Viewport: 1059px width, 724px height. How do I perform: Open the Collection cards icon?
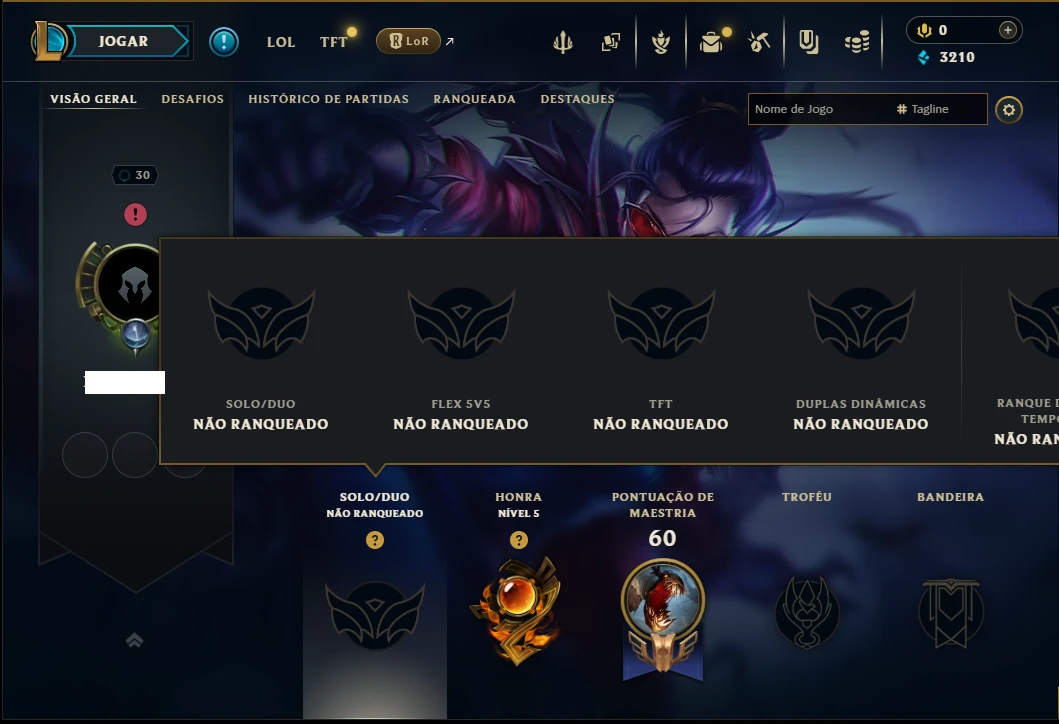[x=611, y=43]
